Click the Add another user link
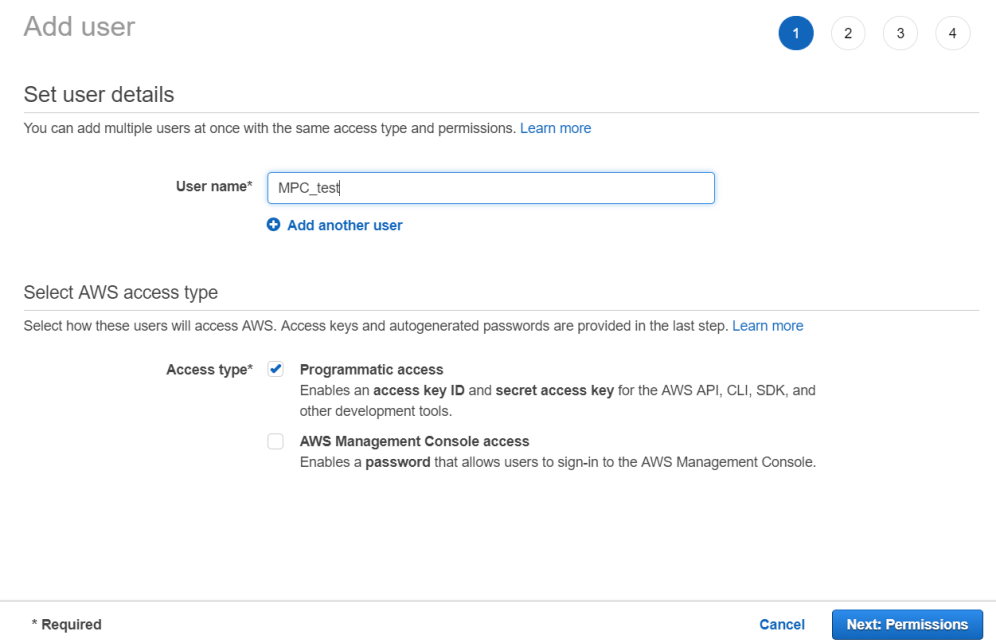Image resolution: width=996 pixels, height=643 pixels. 345,225
